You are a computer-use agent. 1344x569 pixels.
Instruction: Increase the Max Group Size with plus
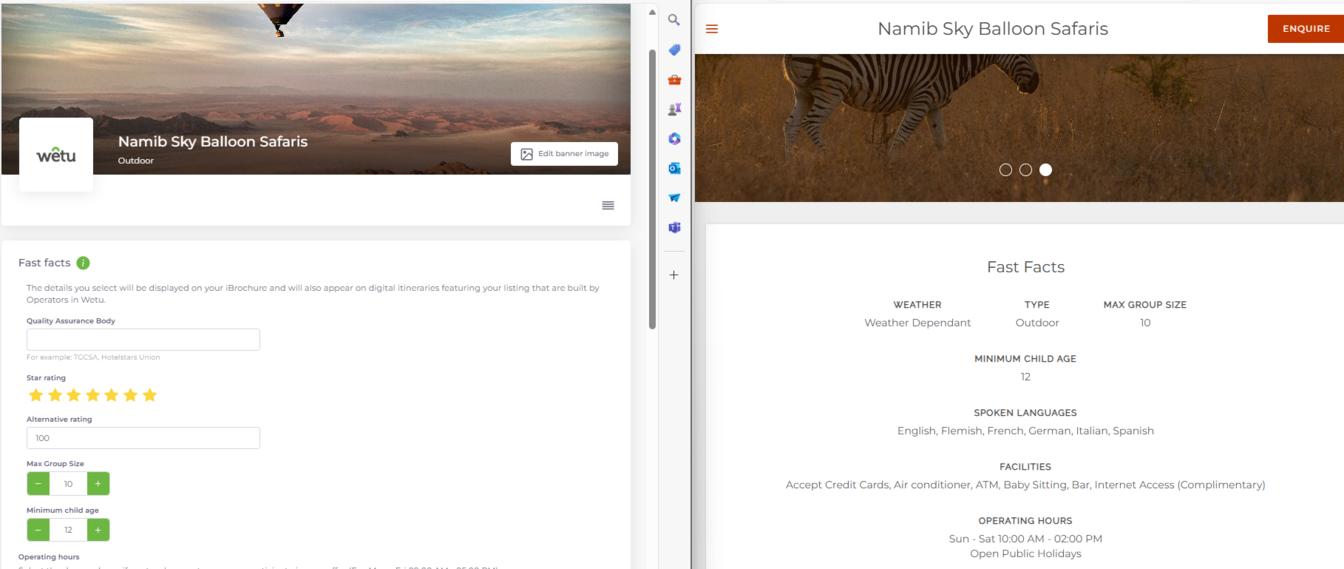[98, 484]
